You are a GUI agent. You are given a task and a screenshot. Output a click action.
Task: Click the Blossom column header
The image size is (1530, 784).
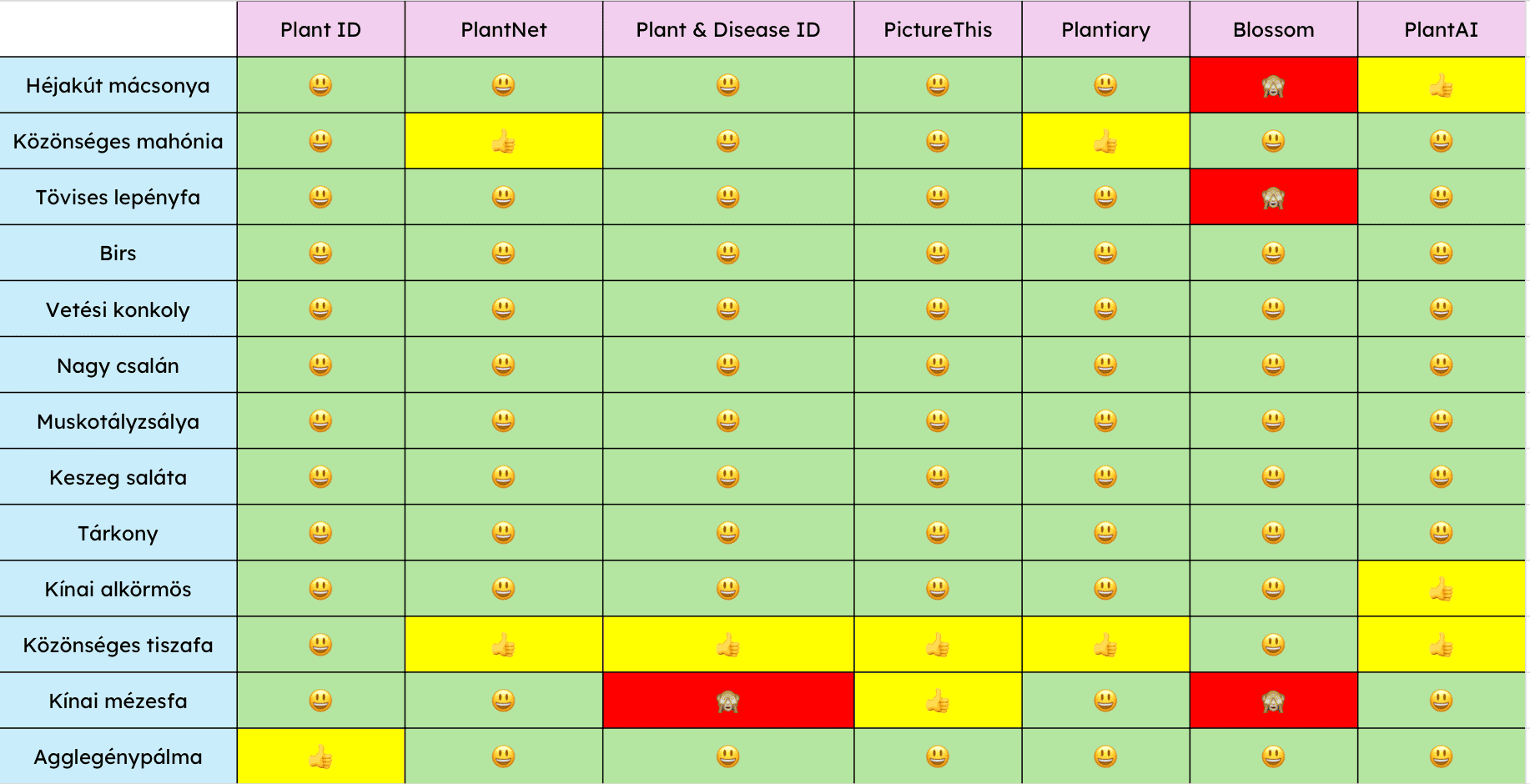(x=1273, y=30)
